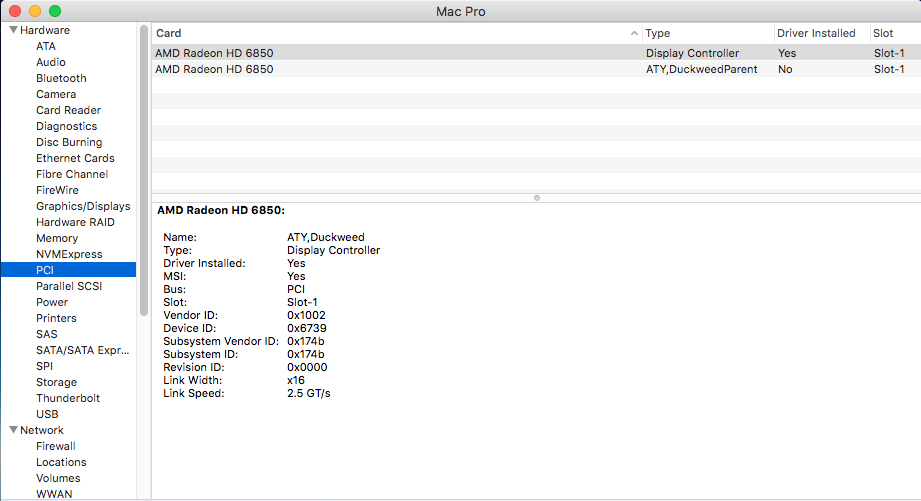The height and width of the screenshot is (501, 921).
Task: Select the ATY,DuckweedParent Radeon row
Action: click(x=536, y=69)
